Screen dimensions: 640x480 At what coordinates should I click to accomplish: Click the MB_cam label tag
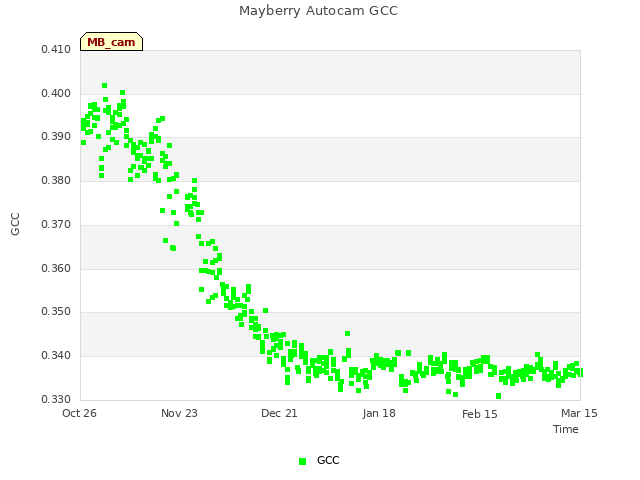coord(111,42)
